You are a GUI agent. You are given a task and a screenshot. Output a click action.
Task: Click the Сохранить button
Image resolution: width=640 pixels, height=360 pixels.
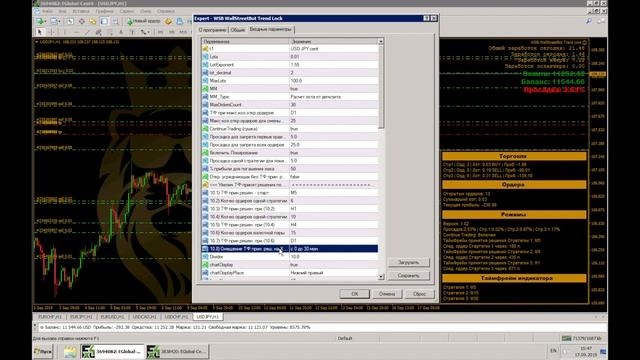408,276
